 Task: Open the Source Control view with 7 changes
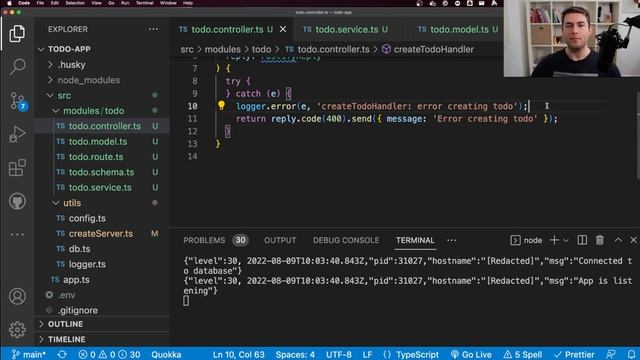point(18,100)
